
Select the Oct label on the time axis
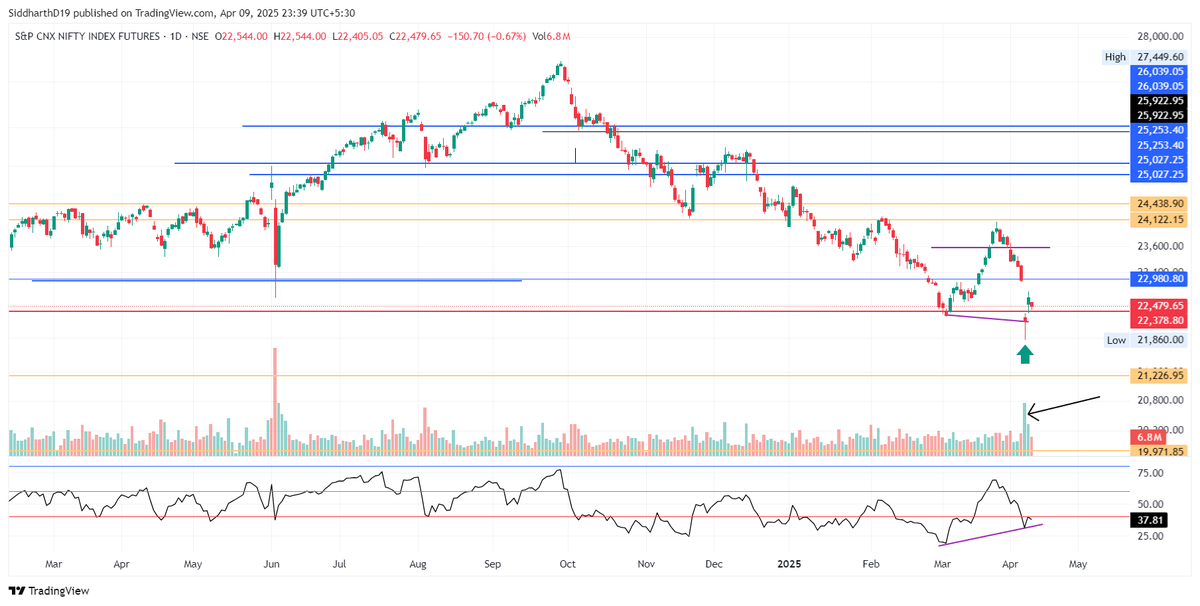point(566,564)
